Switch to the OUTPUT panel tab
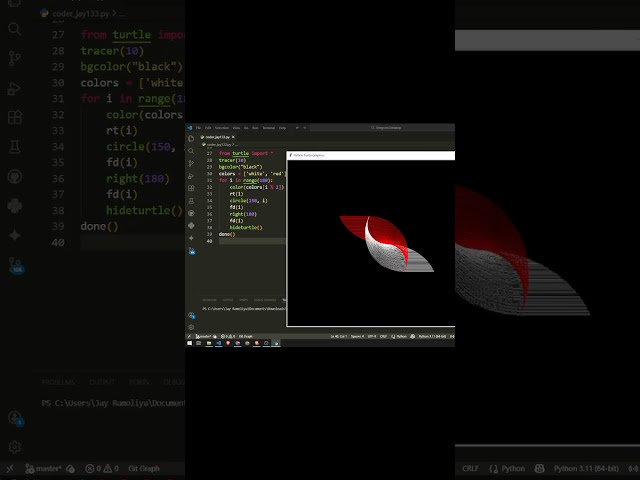This screenshot has height=480, width=640. 228,300
